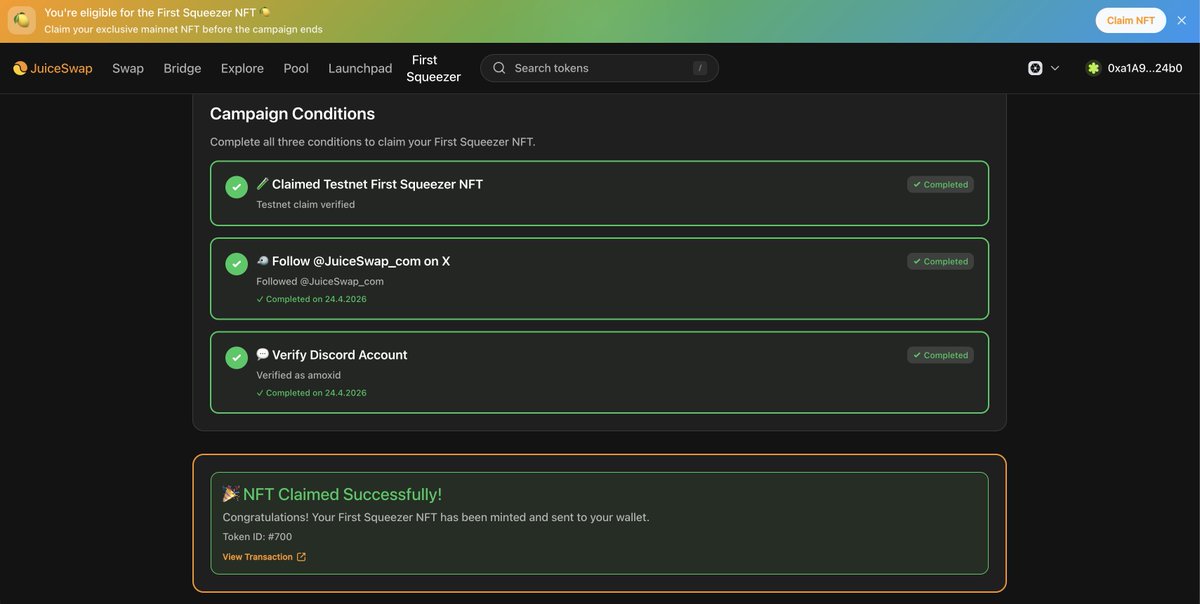Image resolution: width=1200 pixels, height=604 pixels.
Task: Click the Verified as amoxid text
Action: (298, 375)
